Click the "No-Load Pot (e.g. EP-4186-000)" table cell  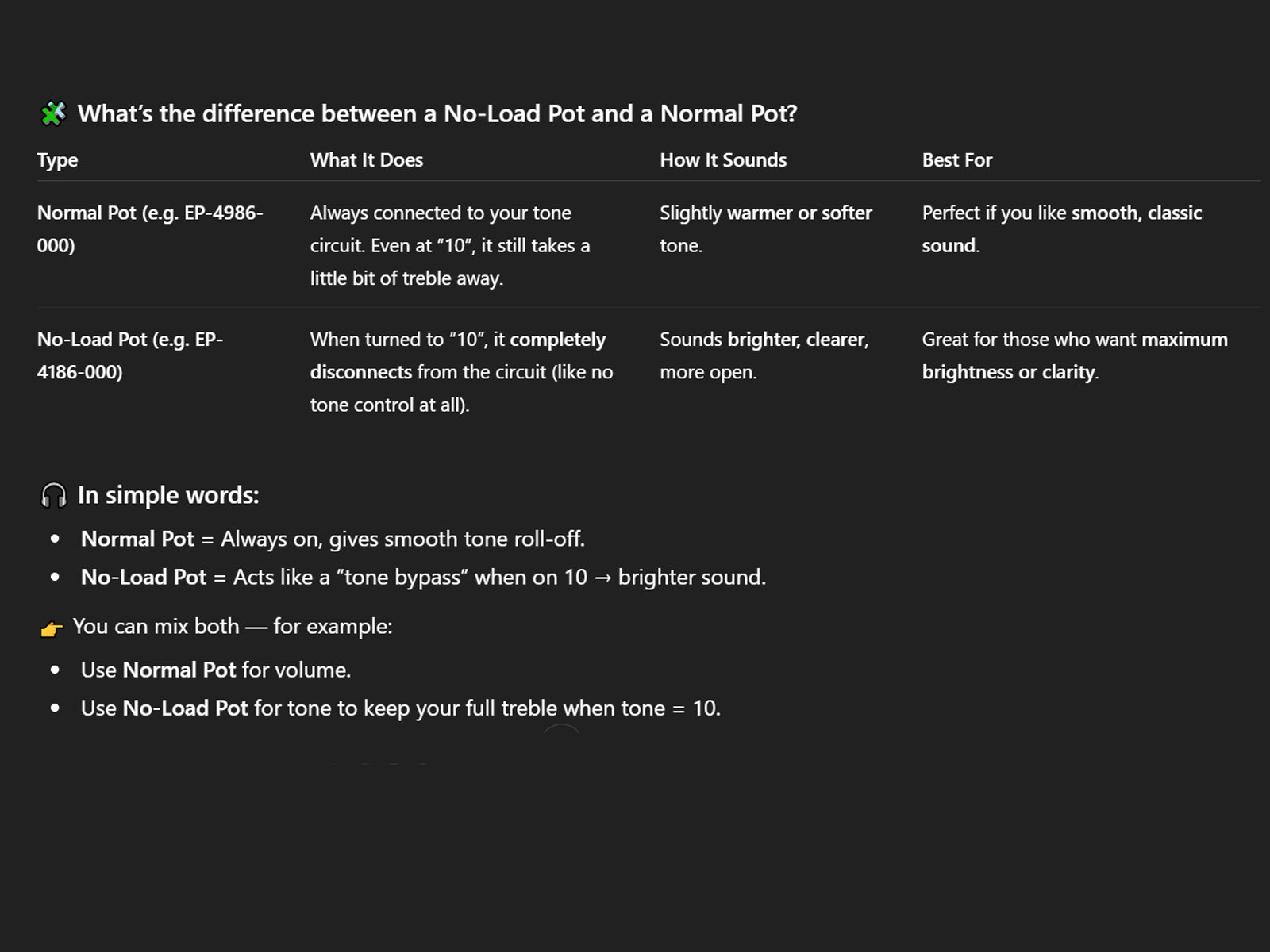click(129, 355)
